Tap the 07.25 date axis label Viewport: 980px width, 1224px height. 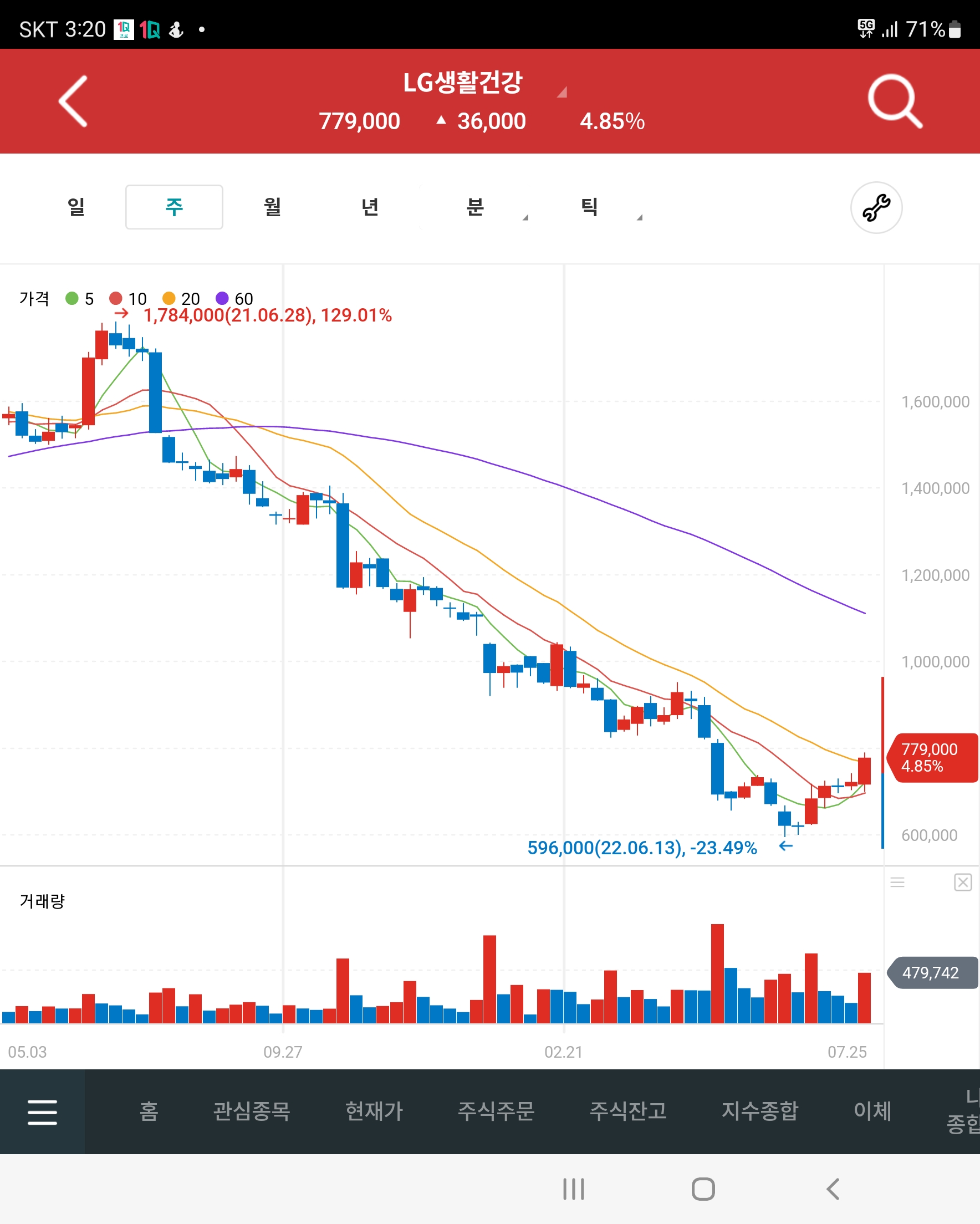pyautogui.click(x=847, y=1052)
